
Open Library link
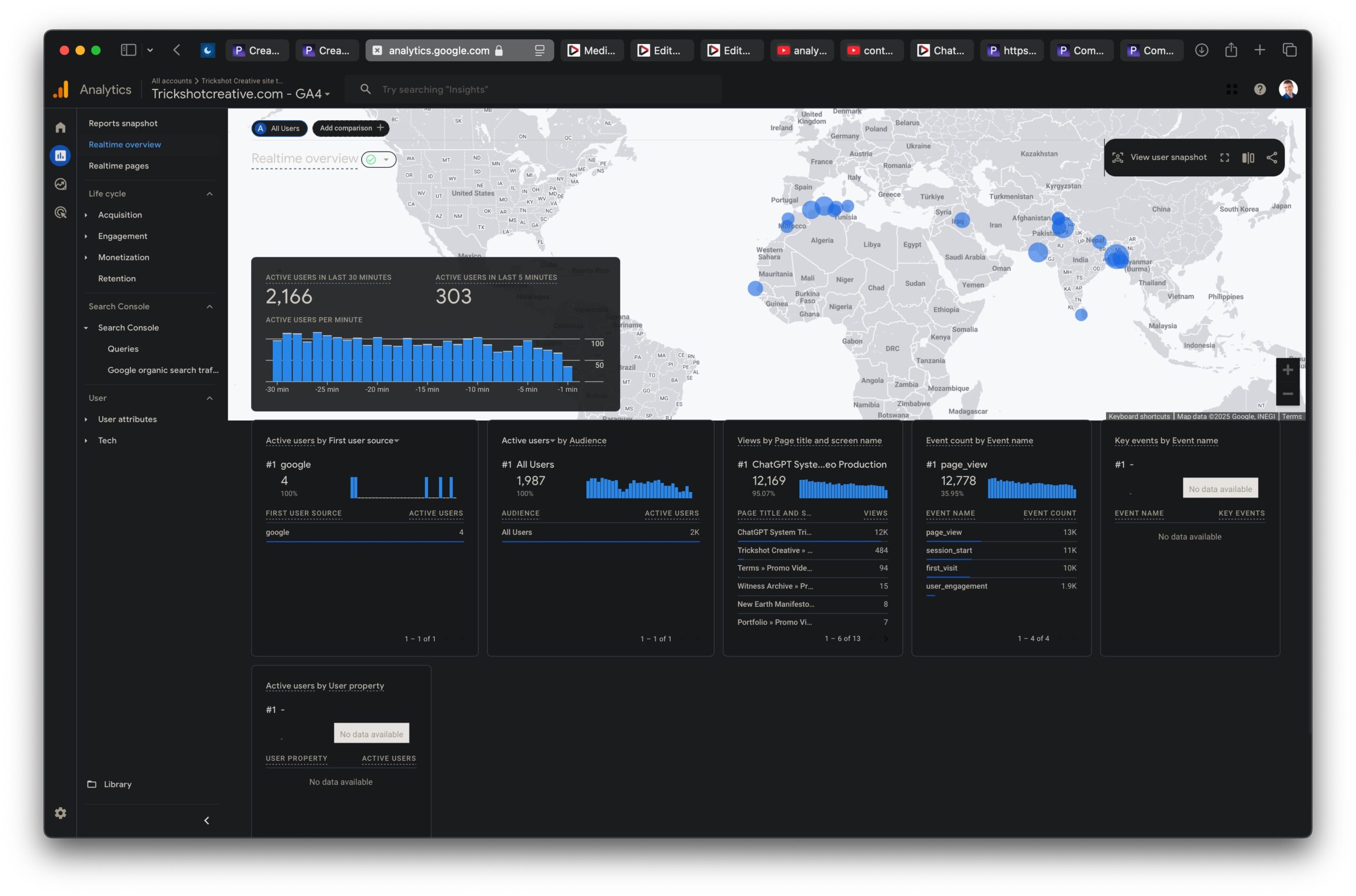click(x=118, y=784)
